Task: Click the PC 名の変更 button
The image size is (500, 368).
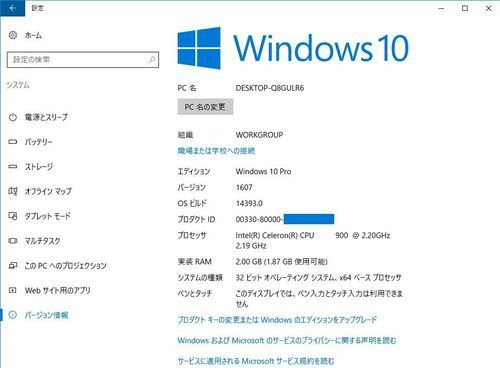Action: (205, 107)
